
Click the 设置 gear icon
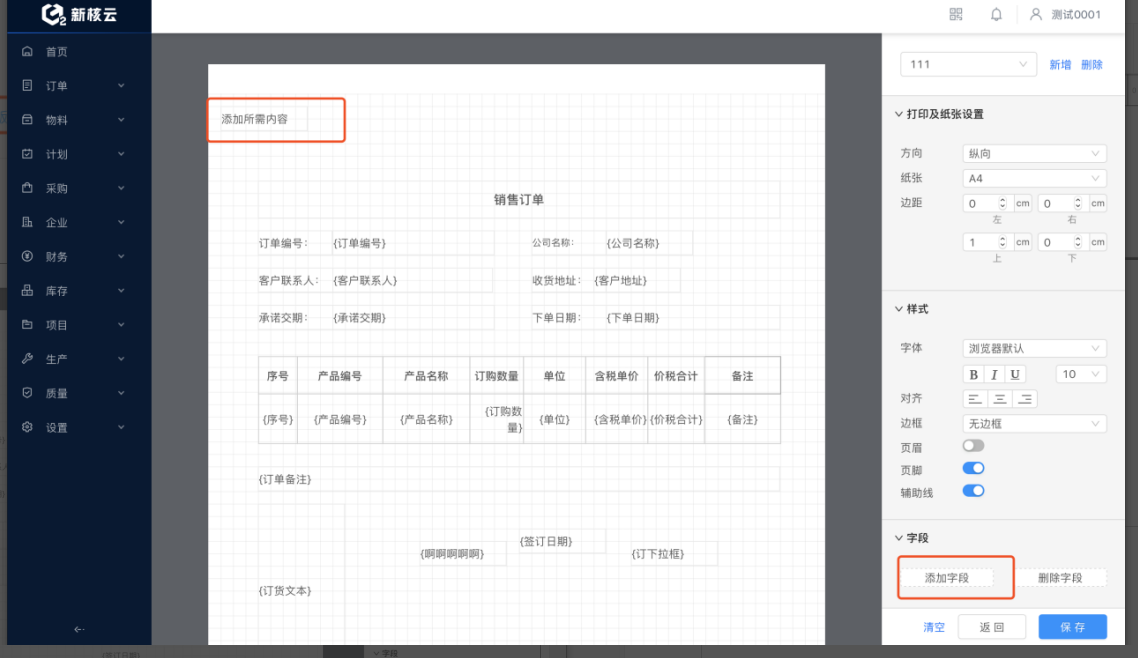pyautogui.click(x=28, y=427)
